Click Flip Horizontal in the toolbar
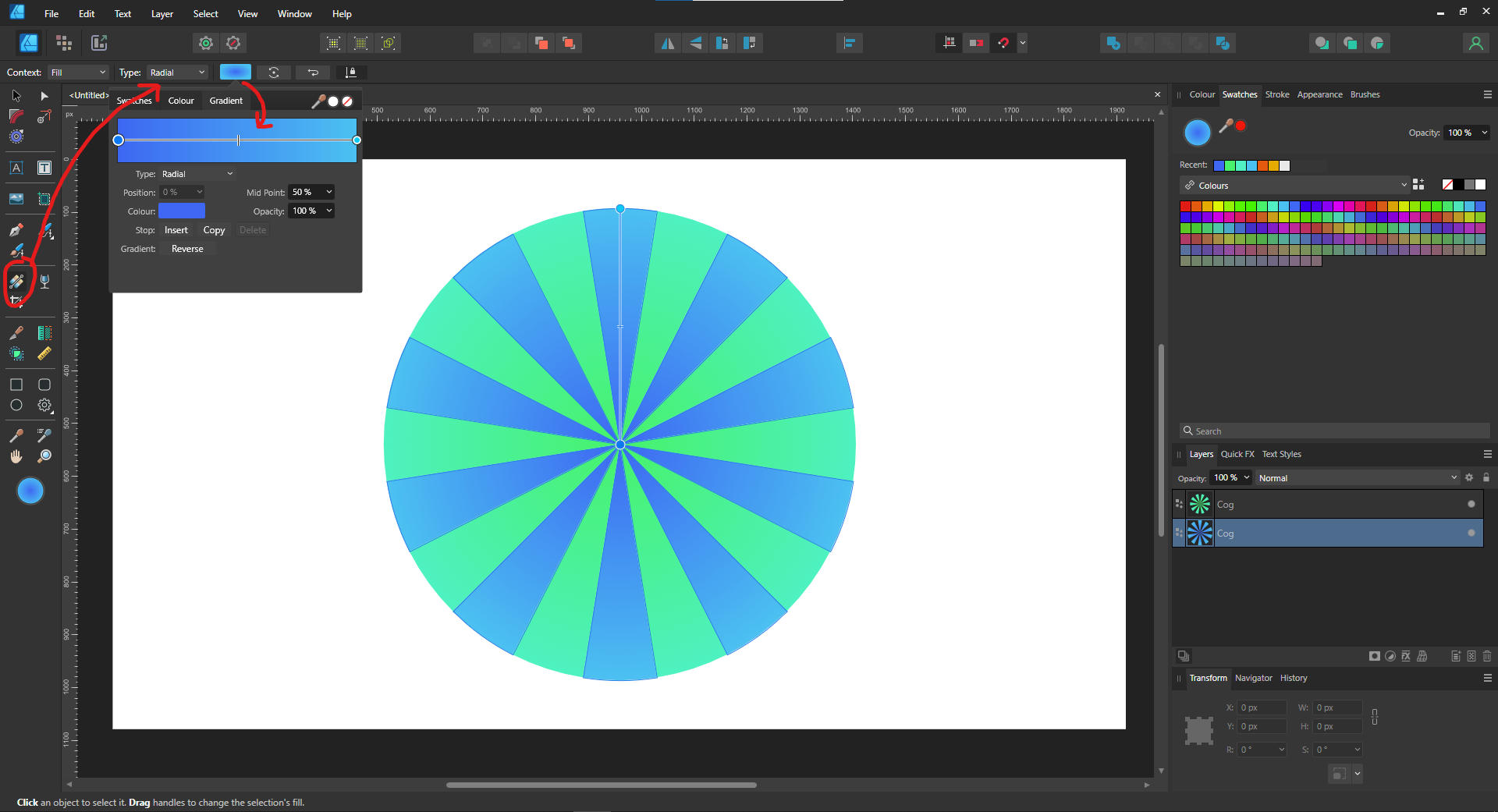This screenshot has height=812, width=1498. 668,43
